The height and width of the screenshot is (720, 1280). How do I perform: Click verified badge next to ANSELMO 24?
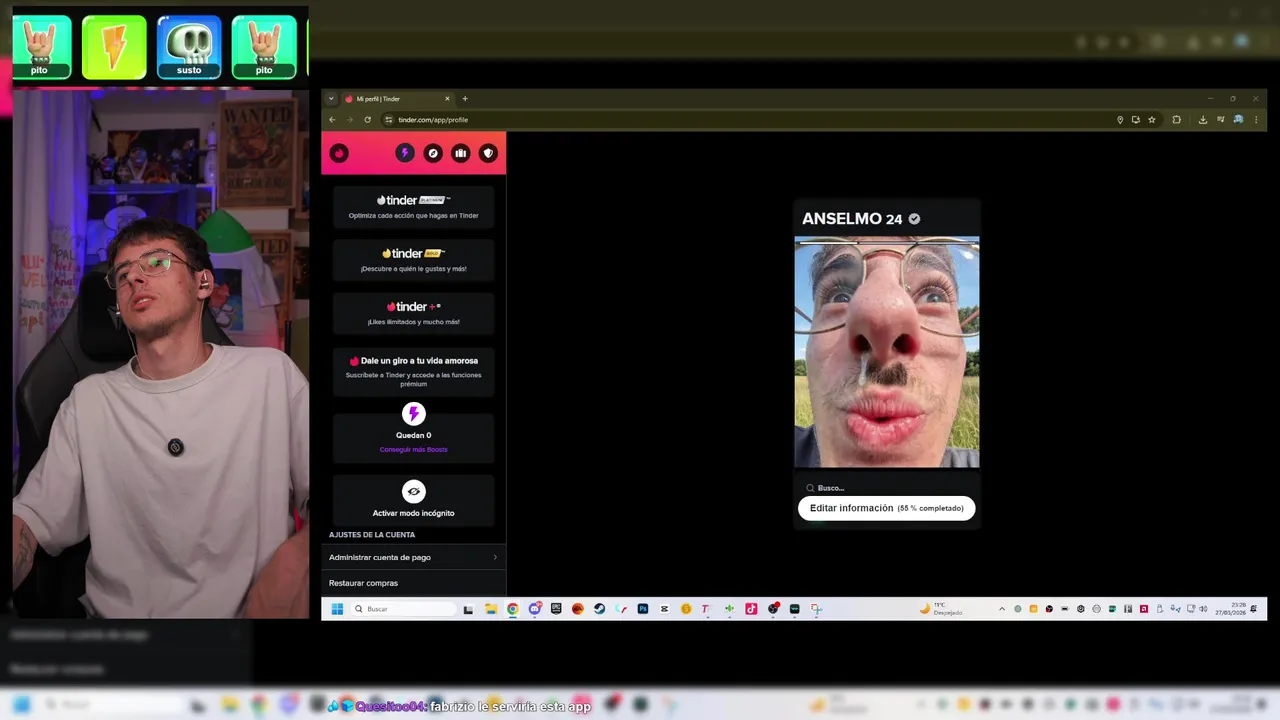click(x=914, y=219)
